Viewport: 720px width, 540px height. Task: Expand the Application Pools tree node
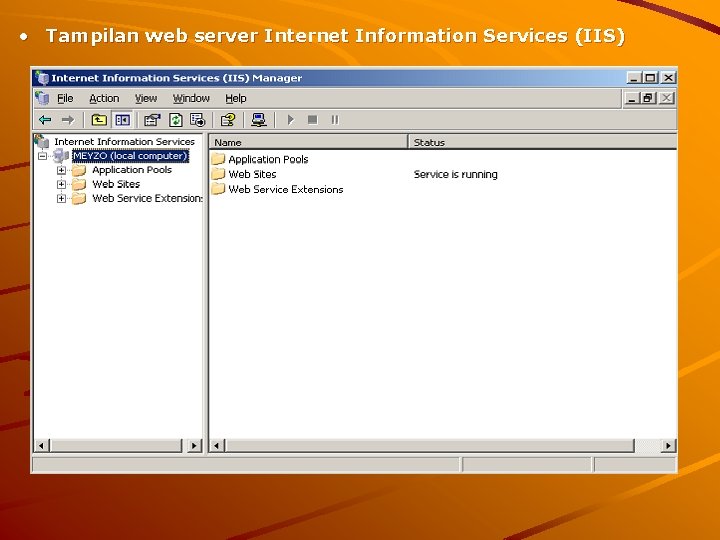point(61,170)
